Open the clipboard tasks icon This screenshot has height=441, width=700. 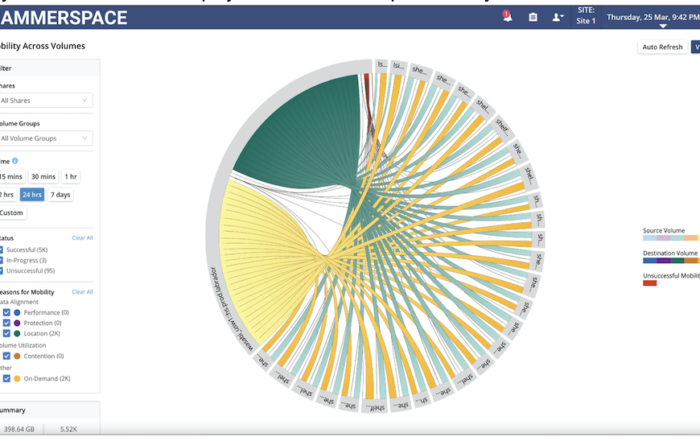pos(532,17)
